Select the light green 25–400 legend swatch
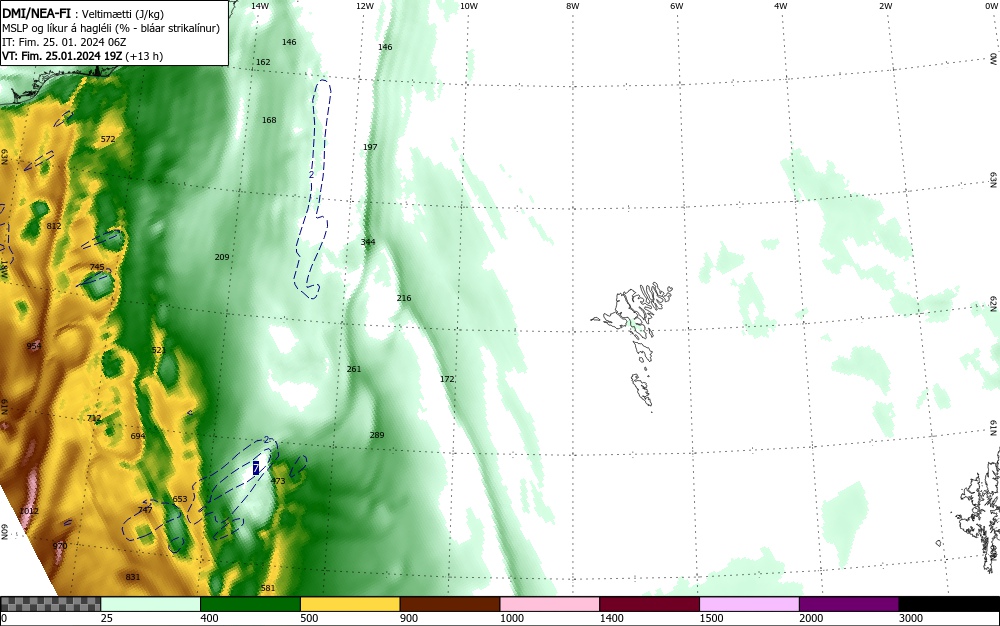Viewport: 1000px width, 626px height. coord(151,604)
